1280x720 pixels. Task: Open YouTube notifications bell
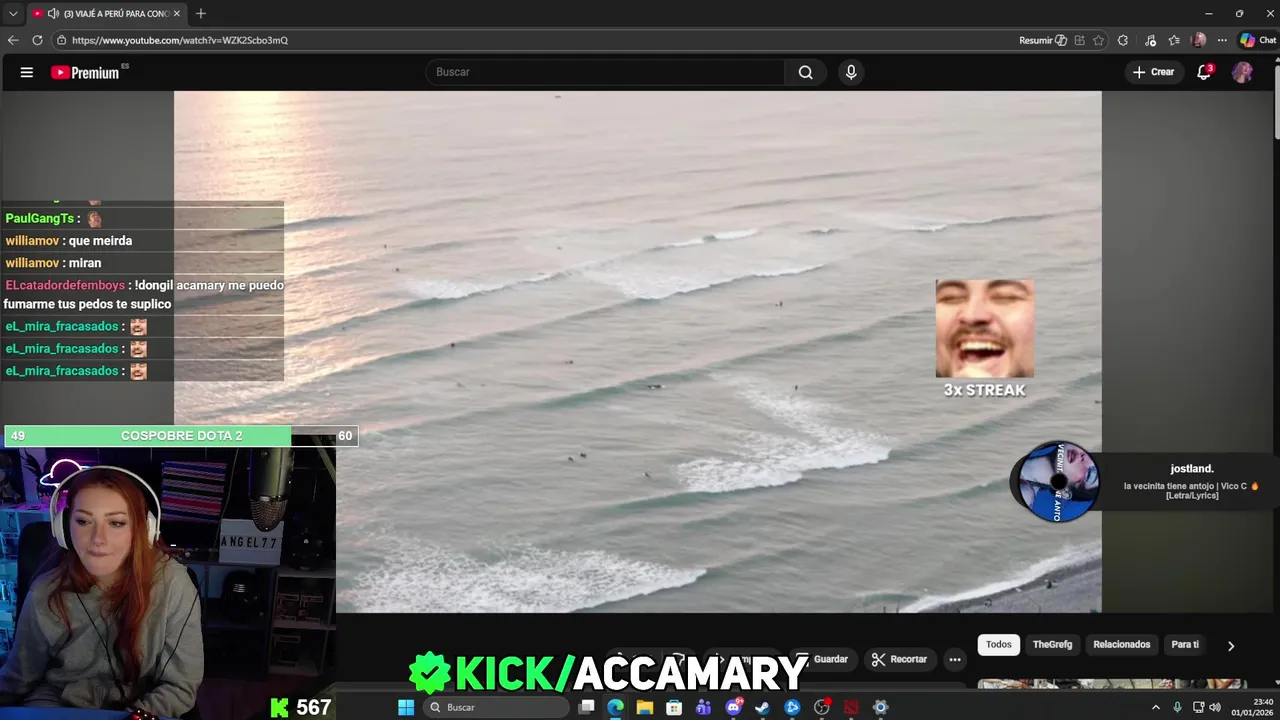1204,72
